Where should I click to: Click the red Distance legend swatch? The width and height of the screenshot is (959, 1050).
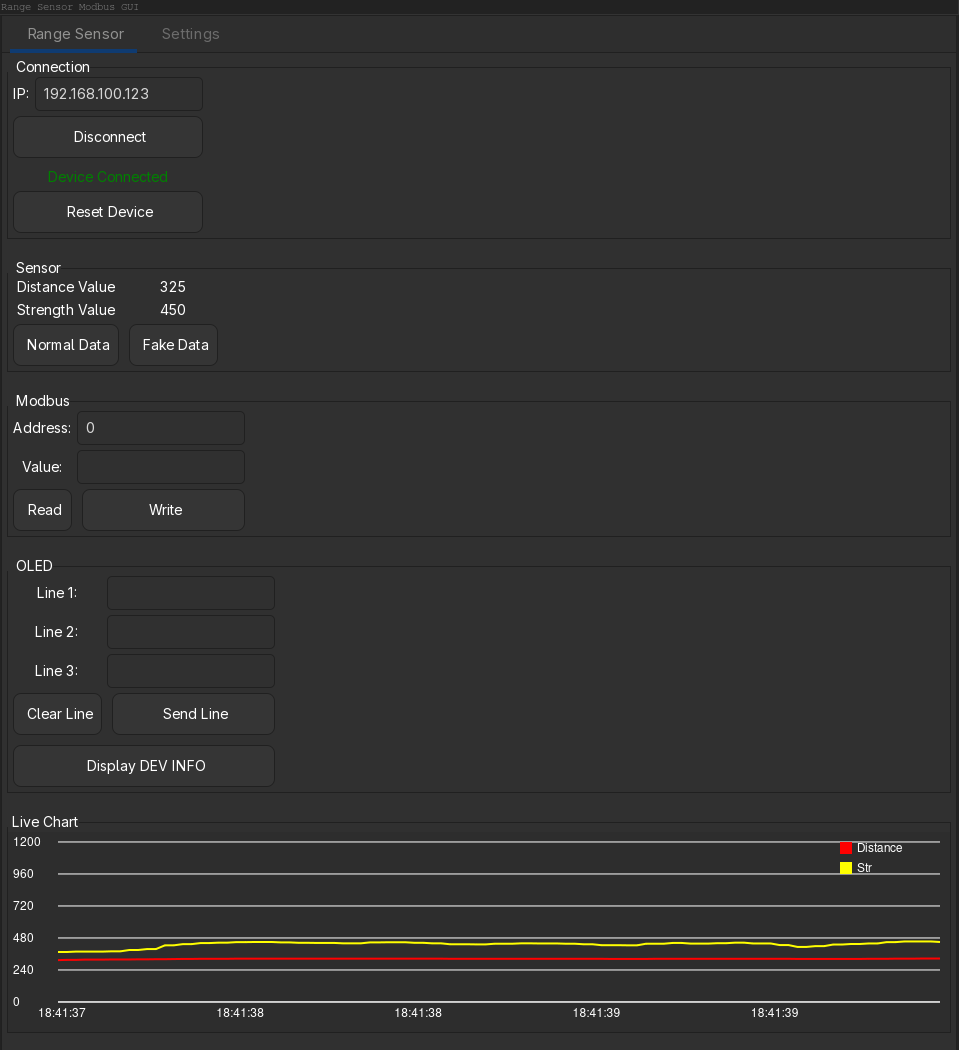pyautogui.click(x=846, y=848)
